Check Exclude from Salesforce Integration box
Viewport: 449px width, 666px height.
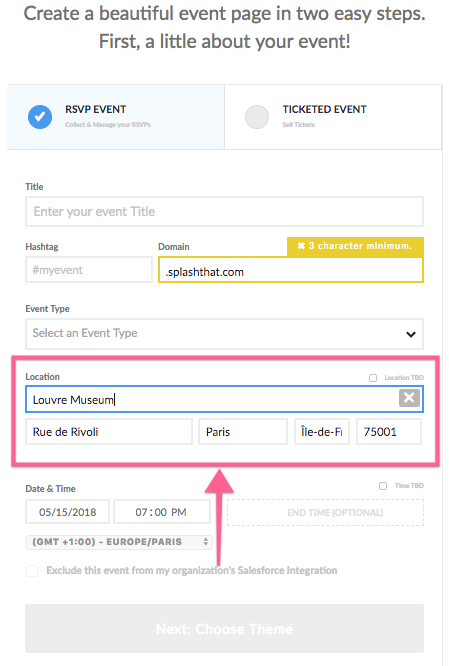pyautogui.click(x=32, y=570)
